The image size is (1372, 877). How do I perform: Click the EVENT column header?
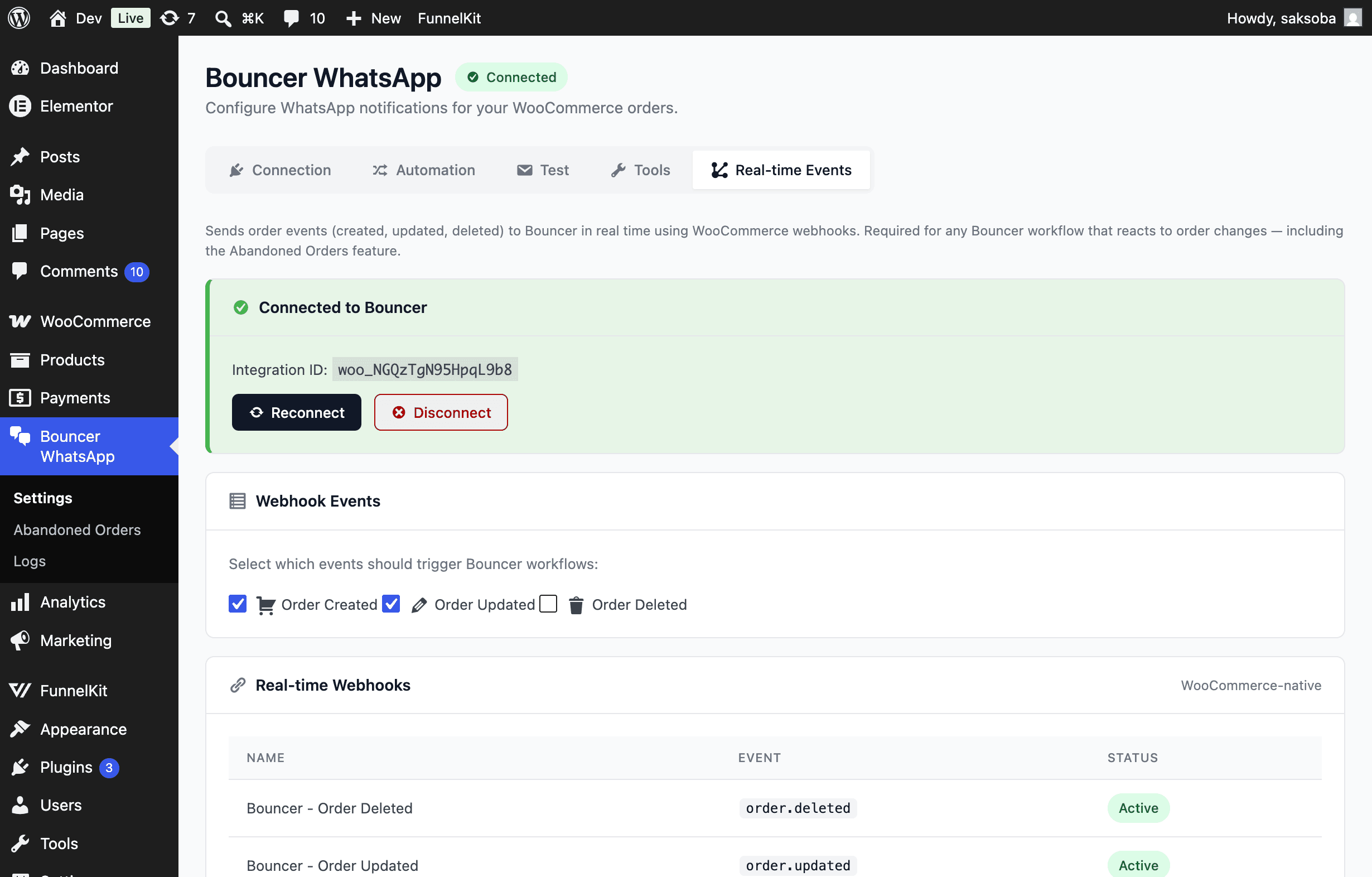tap(760, 758)
